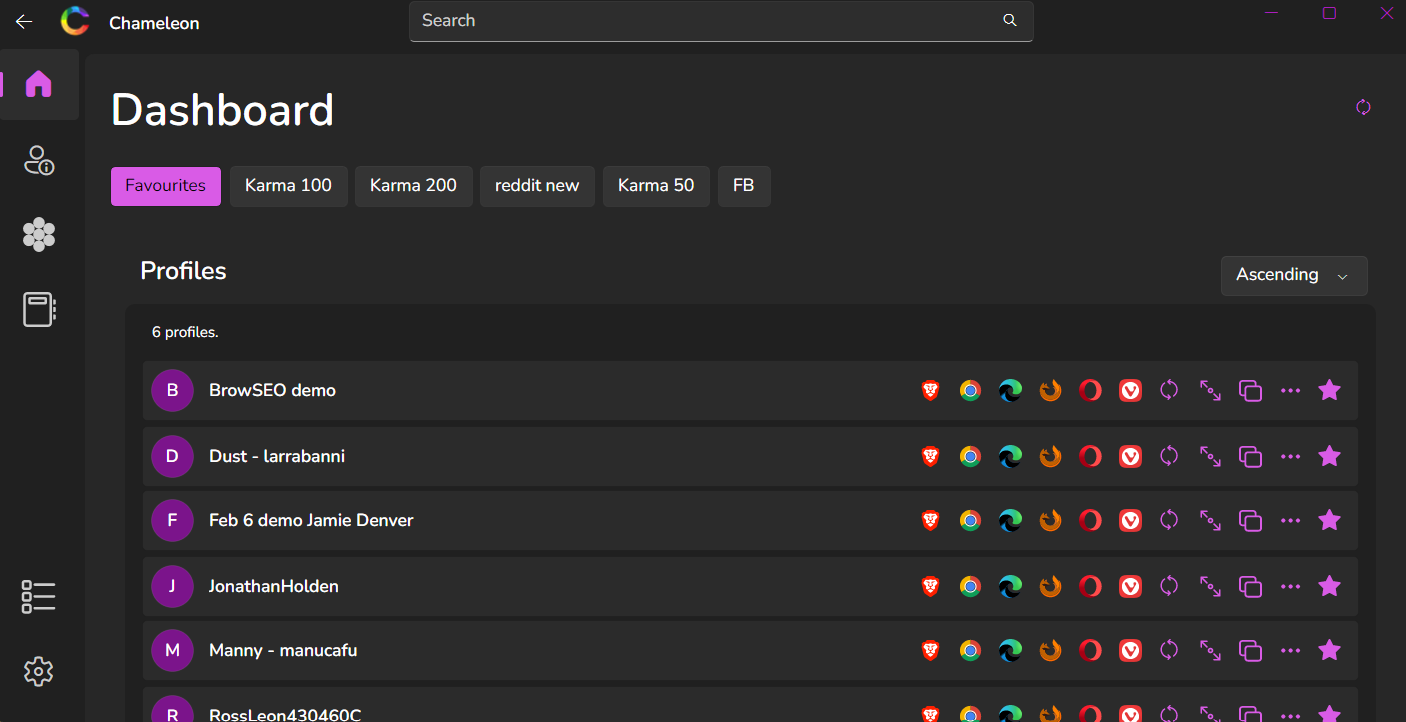Open the accounts section in the sidebar

point(39,160)
